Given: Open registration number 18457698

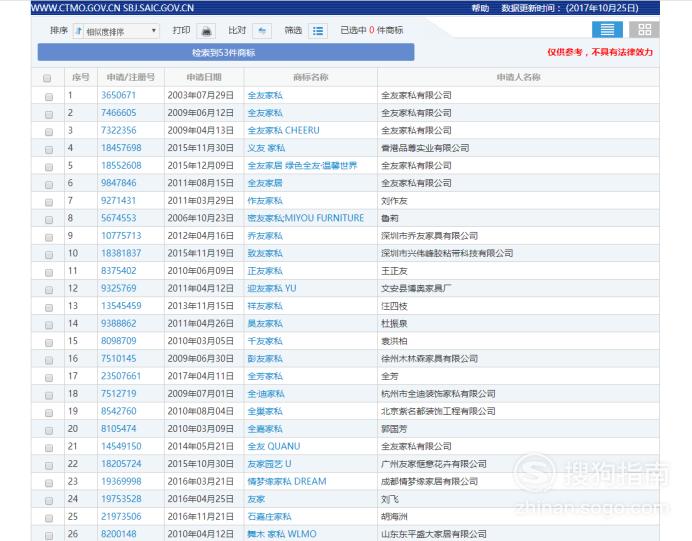Looking at the screenshot, I should tap(121, 148).
